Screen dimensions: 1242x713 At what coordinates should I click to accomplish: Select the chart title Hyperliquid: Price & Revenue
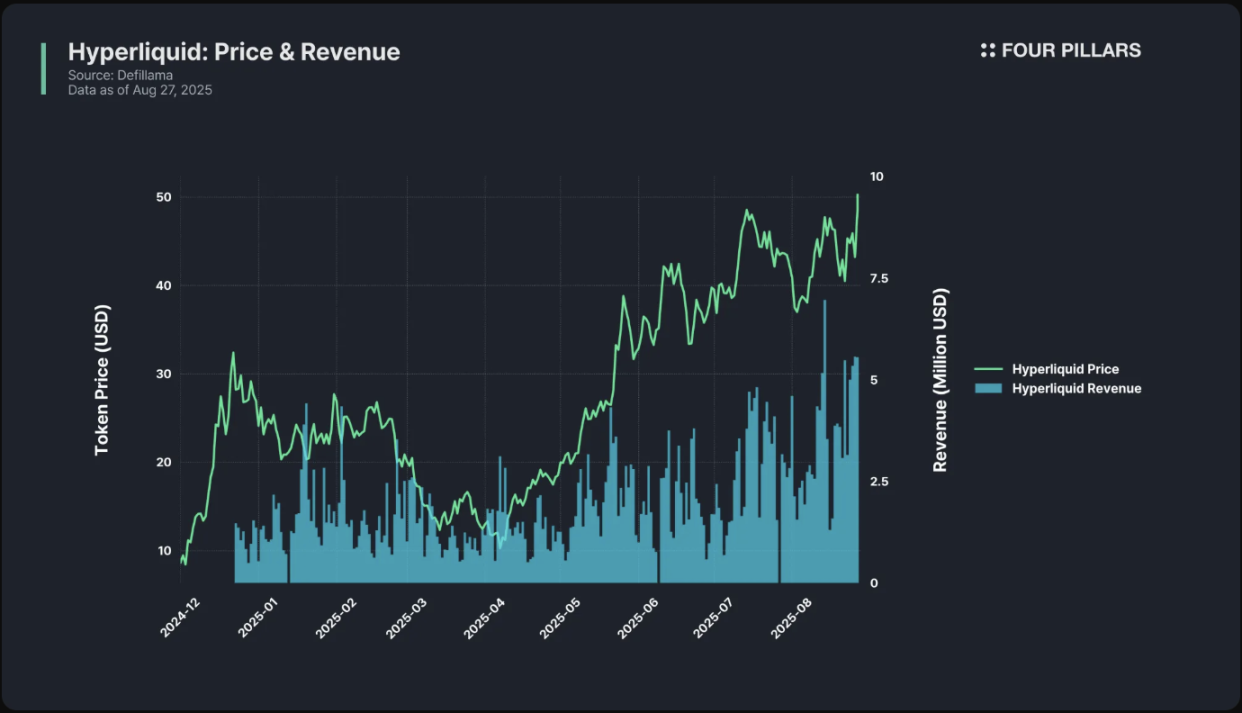[x=234, y=52]
